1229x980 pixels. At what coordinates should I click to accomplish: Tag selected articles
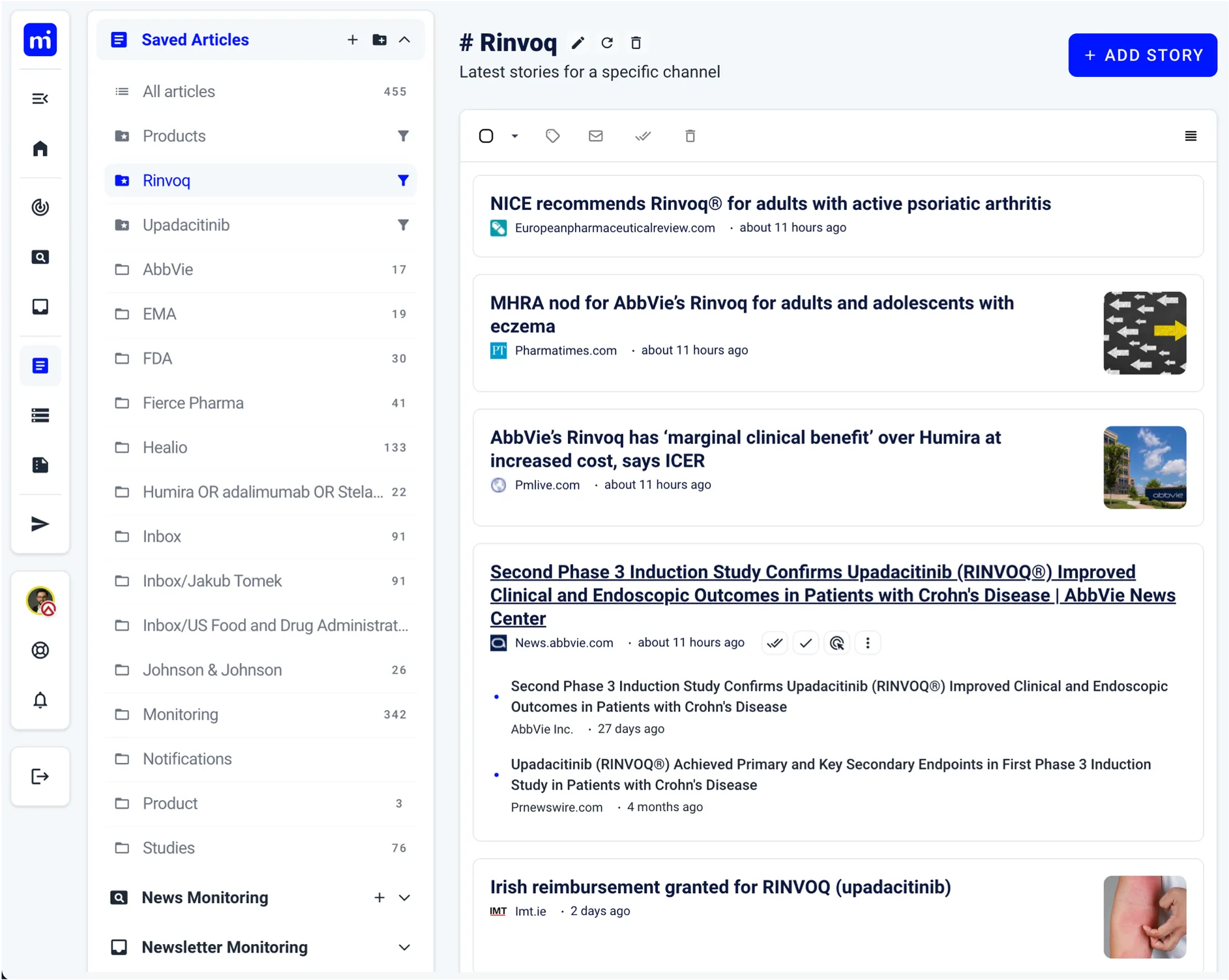(x=553, y=136)
